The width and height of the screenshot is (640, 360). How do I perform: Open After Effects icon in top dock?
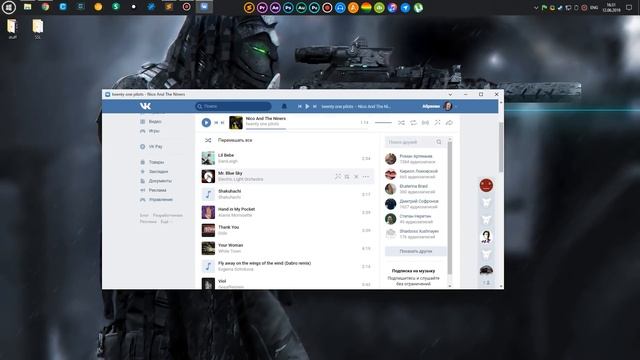click(275, 7)
